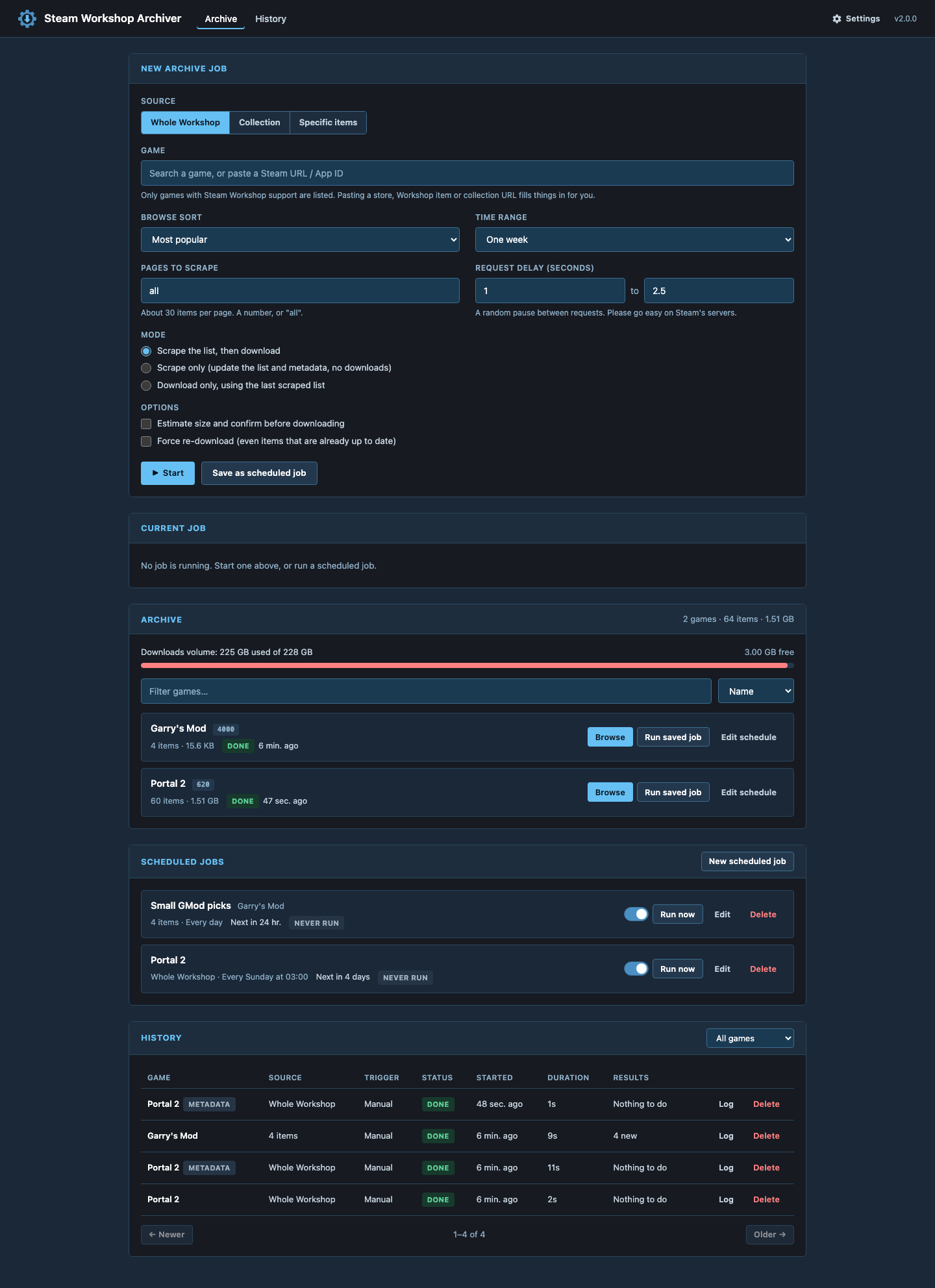Click Save as scheduled job
The image size is (935, 1288).
(x=259, y=473)
